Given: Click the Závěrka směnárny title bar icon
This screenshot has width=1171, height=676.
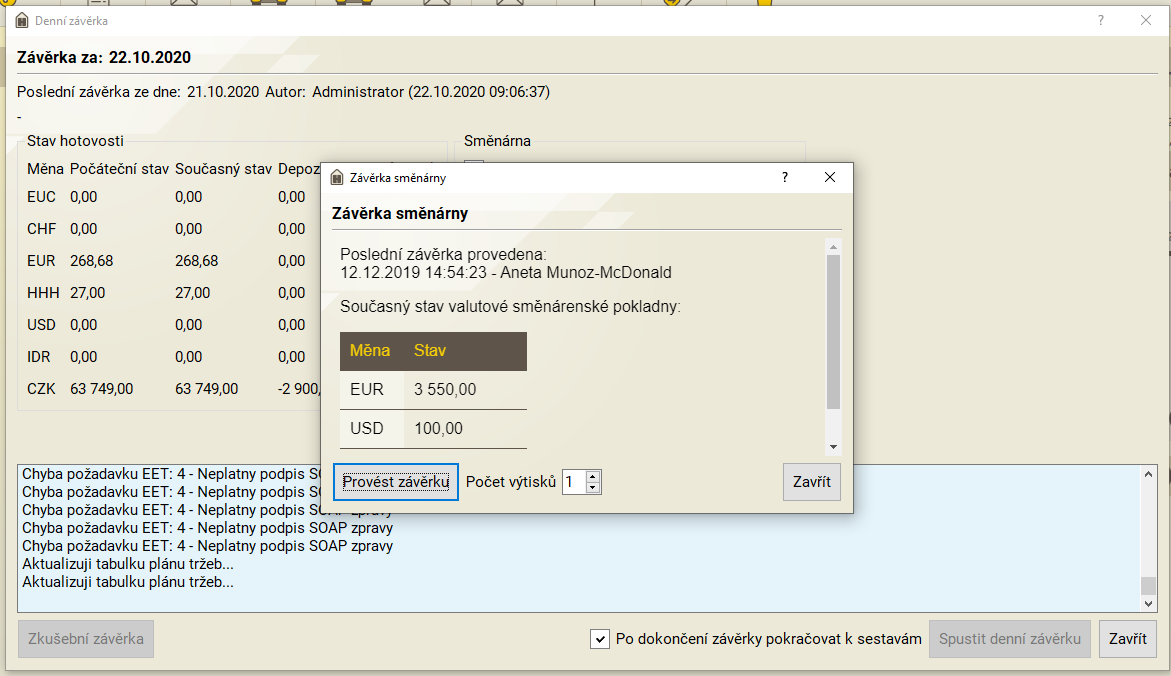Looking at the screenshot, I should tap(337, 178).
